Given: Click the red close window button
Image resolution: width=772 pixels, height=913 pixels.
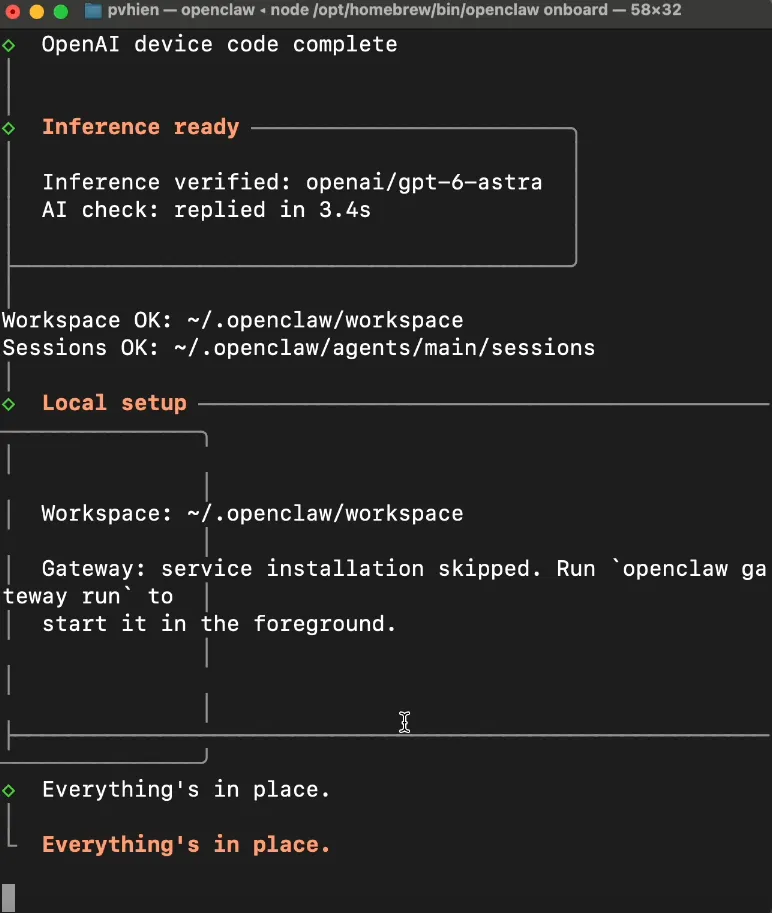Looking at the screenshot, I should point(12,11).
